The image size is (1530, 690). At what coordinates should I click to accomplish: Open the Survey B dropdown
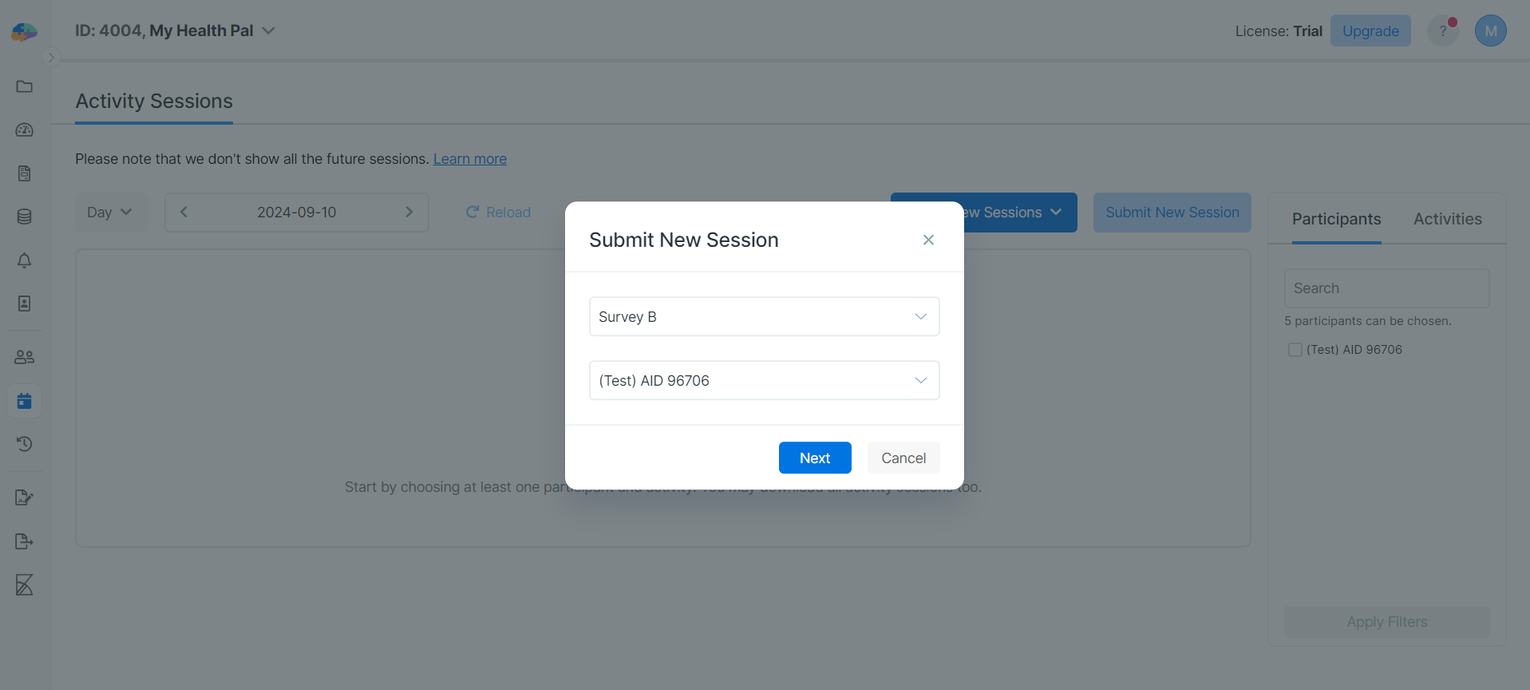(763, 316)
